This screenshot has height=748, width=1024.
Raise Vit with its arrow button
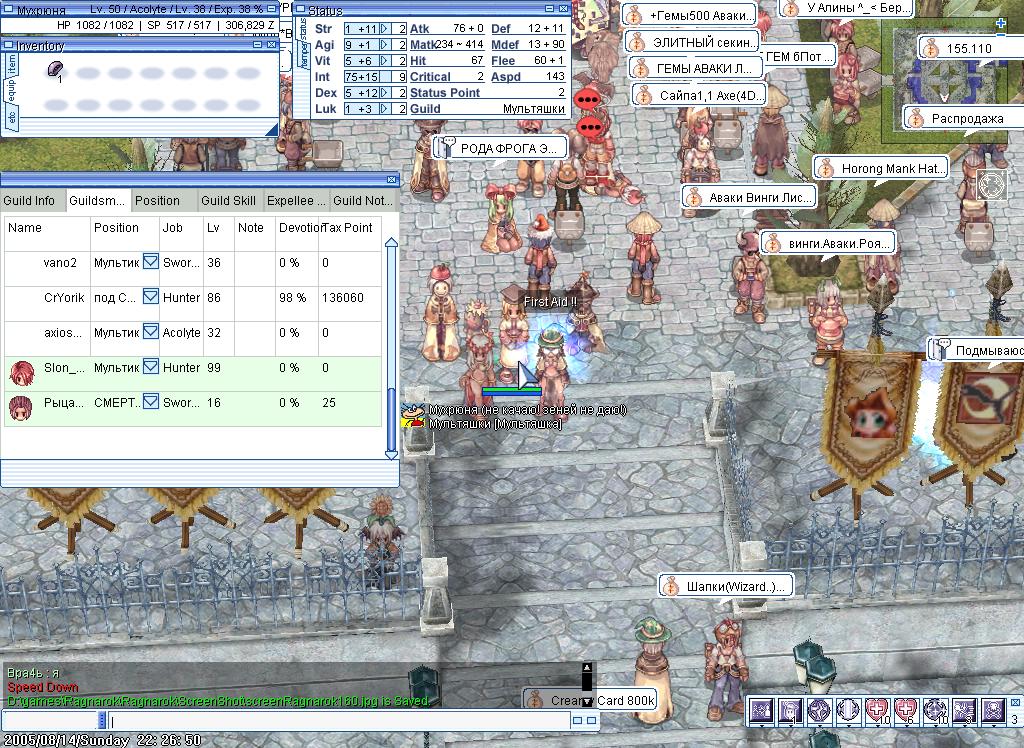click(385, 61)
